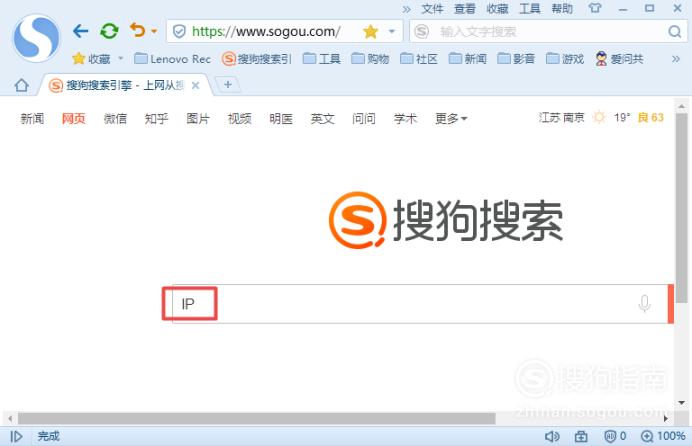
Task: Click the skin shirt icon
Action: click(594, 8)
